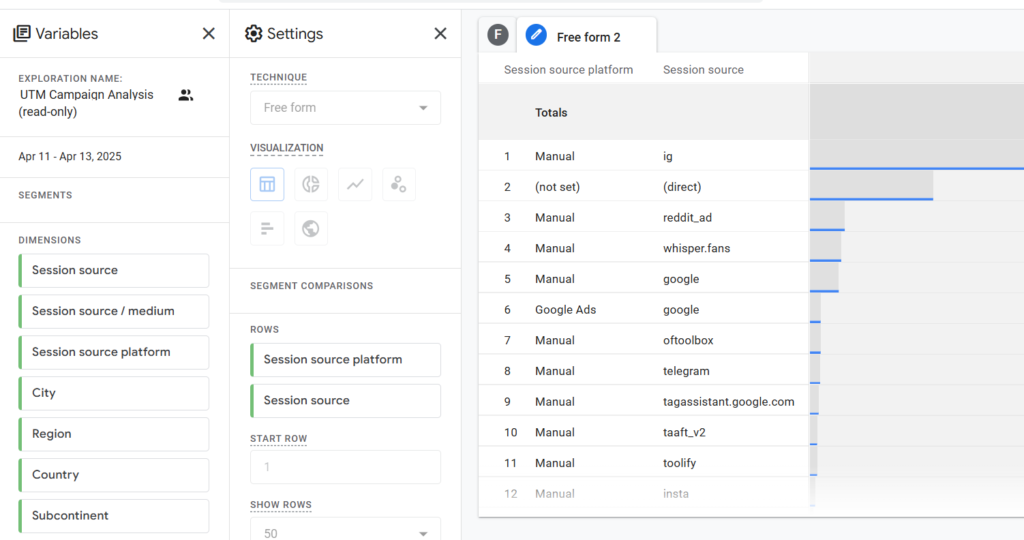Click the ig source cell

tap(667, 156)
